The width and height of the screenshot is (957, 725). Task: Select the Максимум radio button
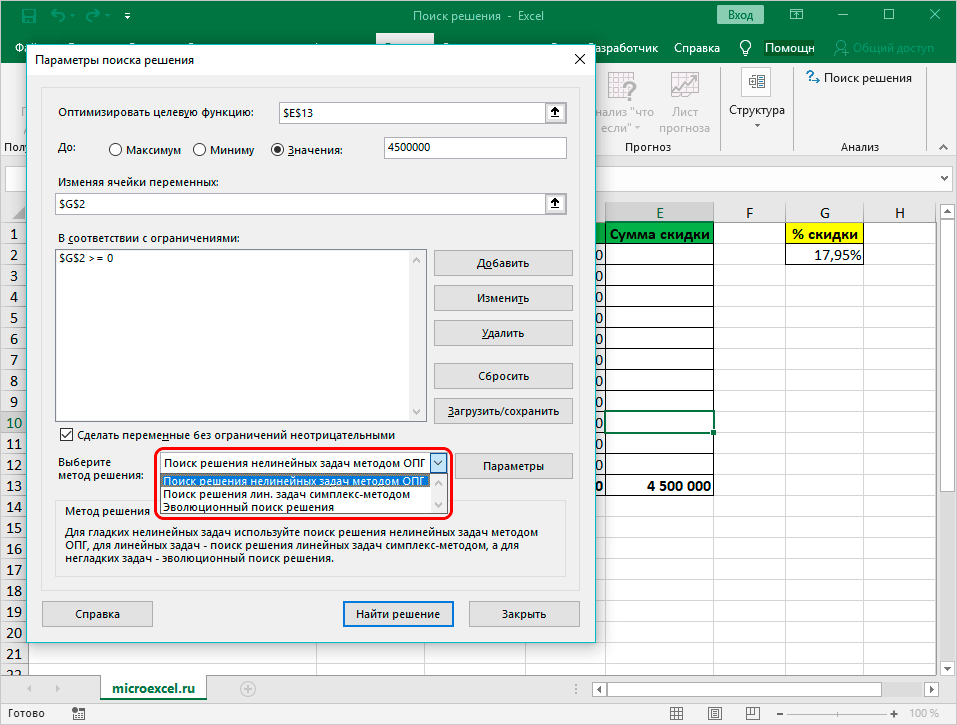(116, 150)
